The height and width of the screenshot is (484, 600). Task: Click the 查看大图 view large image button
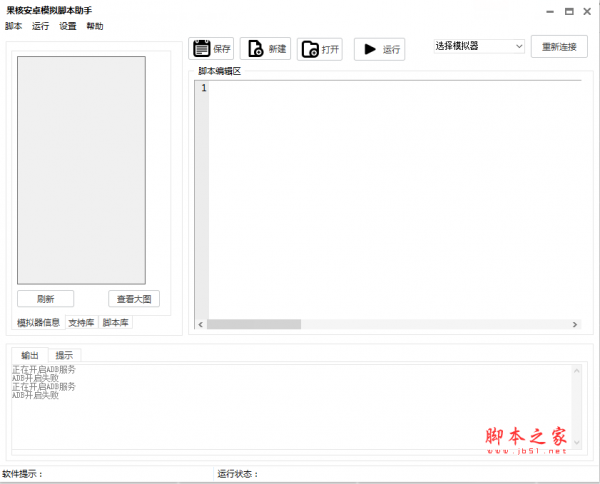click(x=134, y=299)
